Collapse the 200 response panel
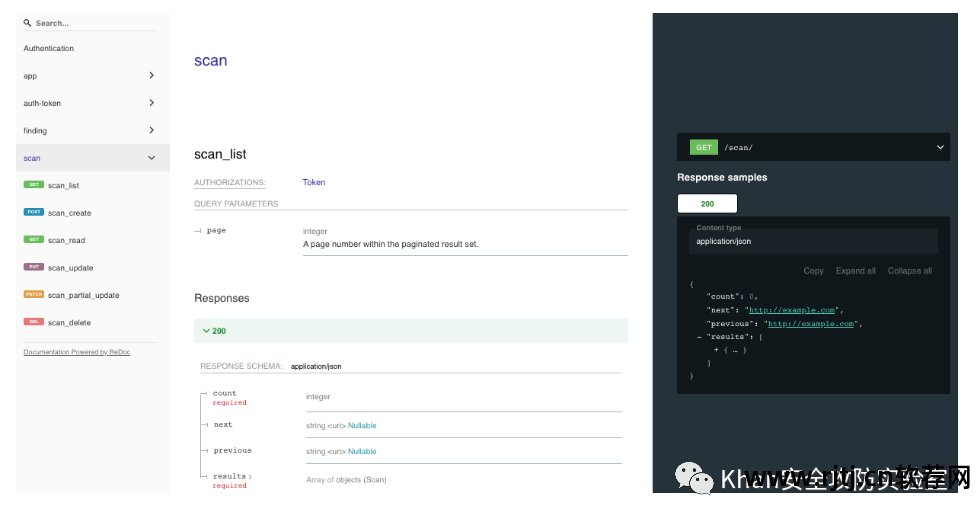Image resolution: width=980 pixels, height=523 pixels. [411, 331]
